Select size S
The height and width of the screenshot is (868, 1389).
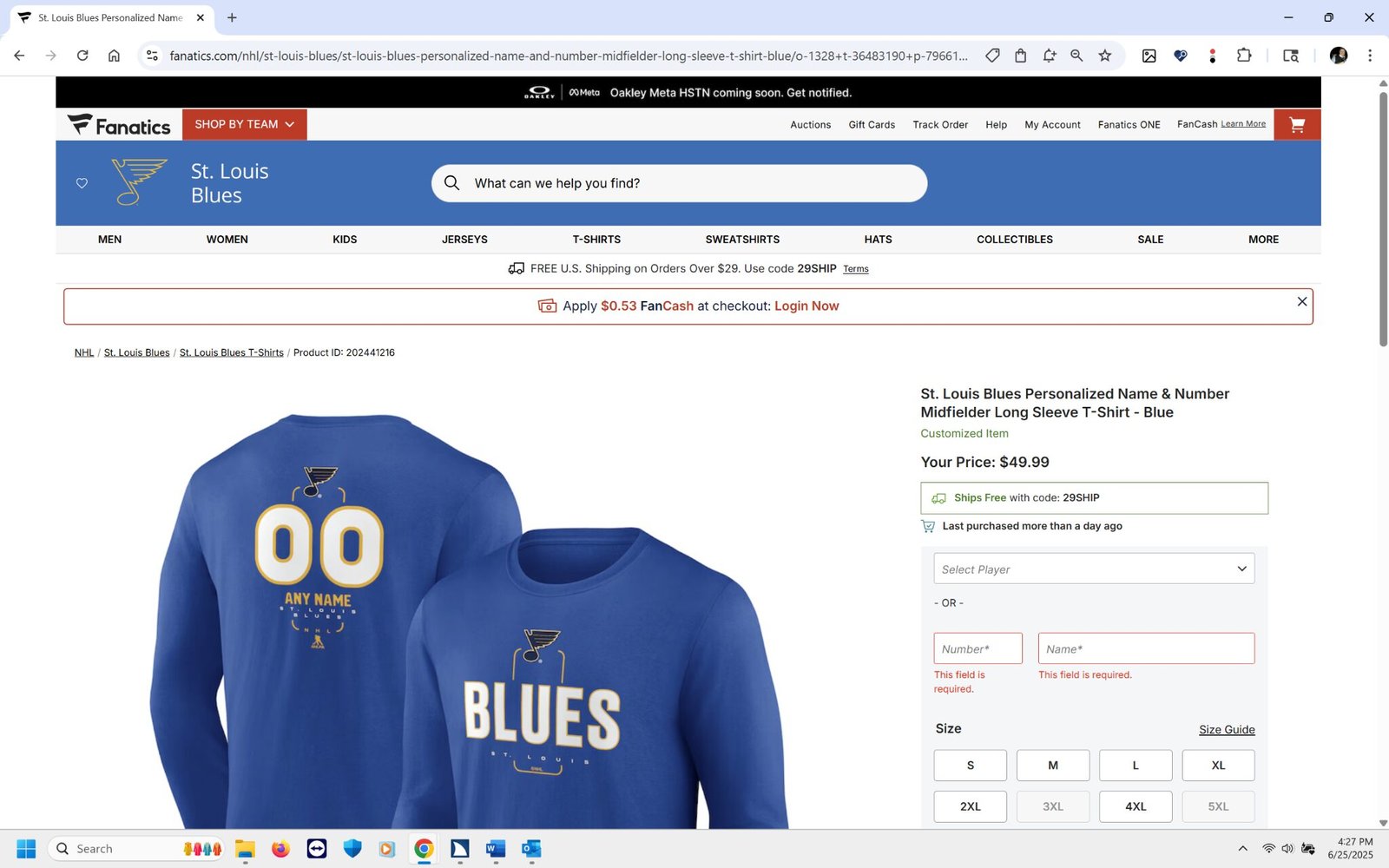(971, 766)
